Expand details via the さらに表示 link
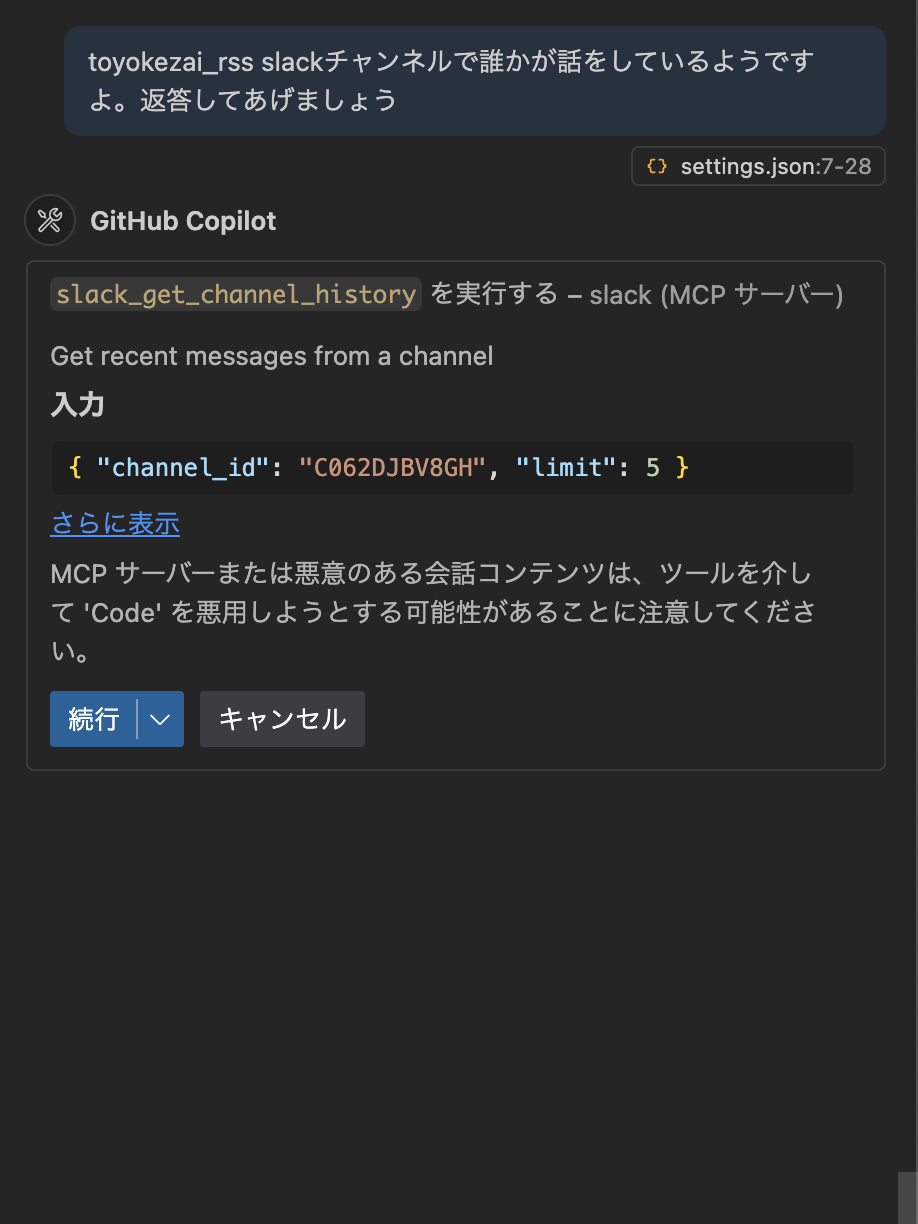Image resolution: width=918 pixels, height=1224 pixels. point(114,524)
